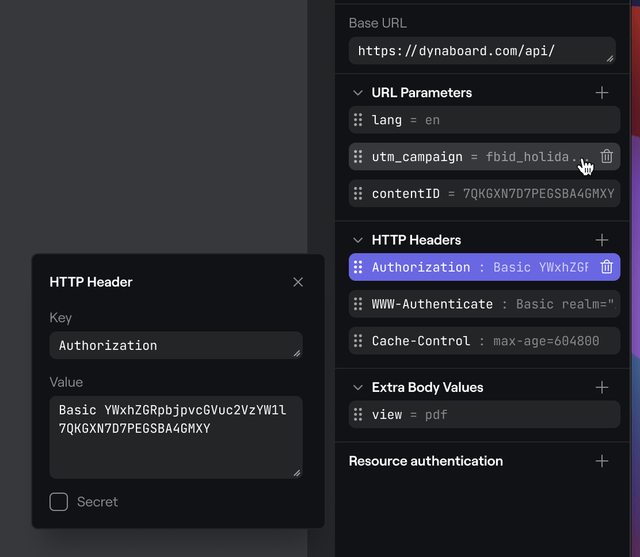Click the drag handle beside view value
This screenshot has height=557, width=640.
click(x=358, y=415)
